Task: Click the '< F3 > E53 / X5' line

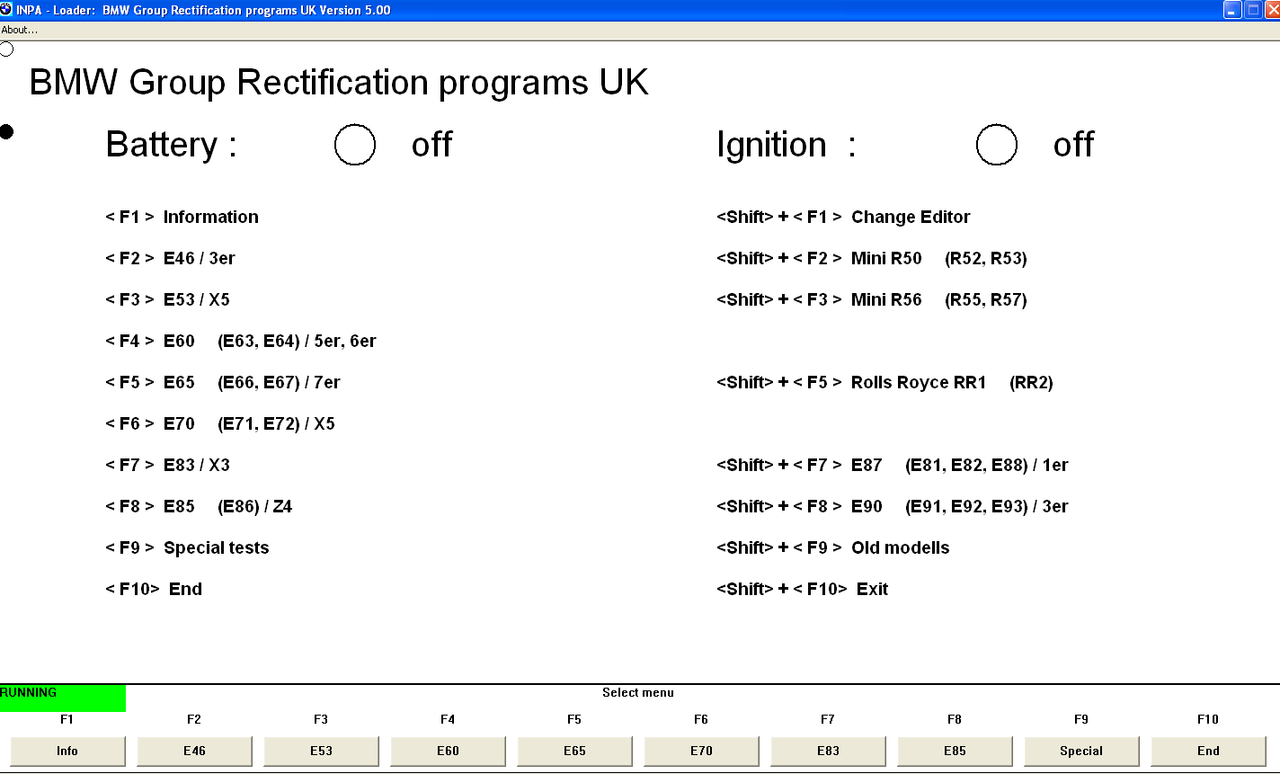Action: tap(168, 300)
